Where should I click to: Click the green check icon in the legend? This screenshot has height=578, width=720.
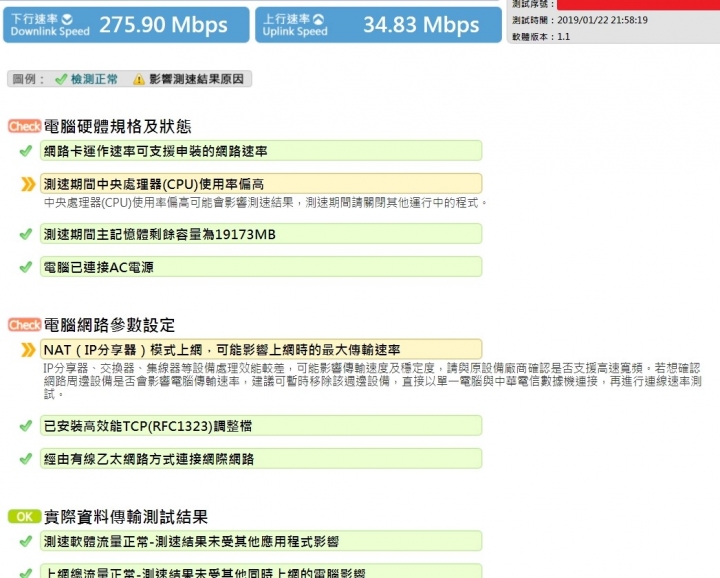(61, 79)
